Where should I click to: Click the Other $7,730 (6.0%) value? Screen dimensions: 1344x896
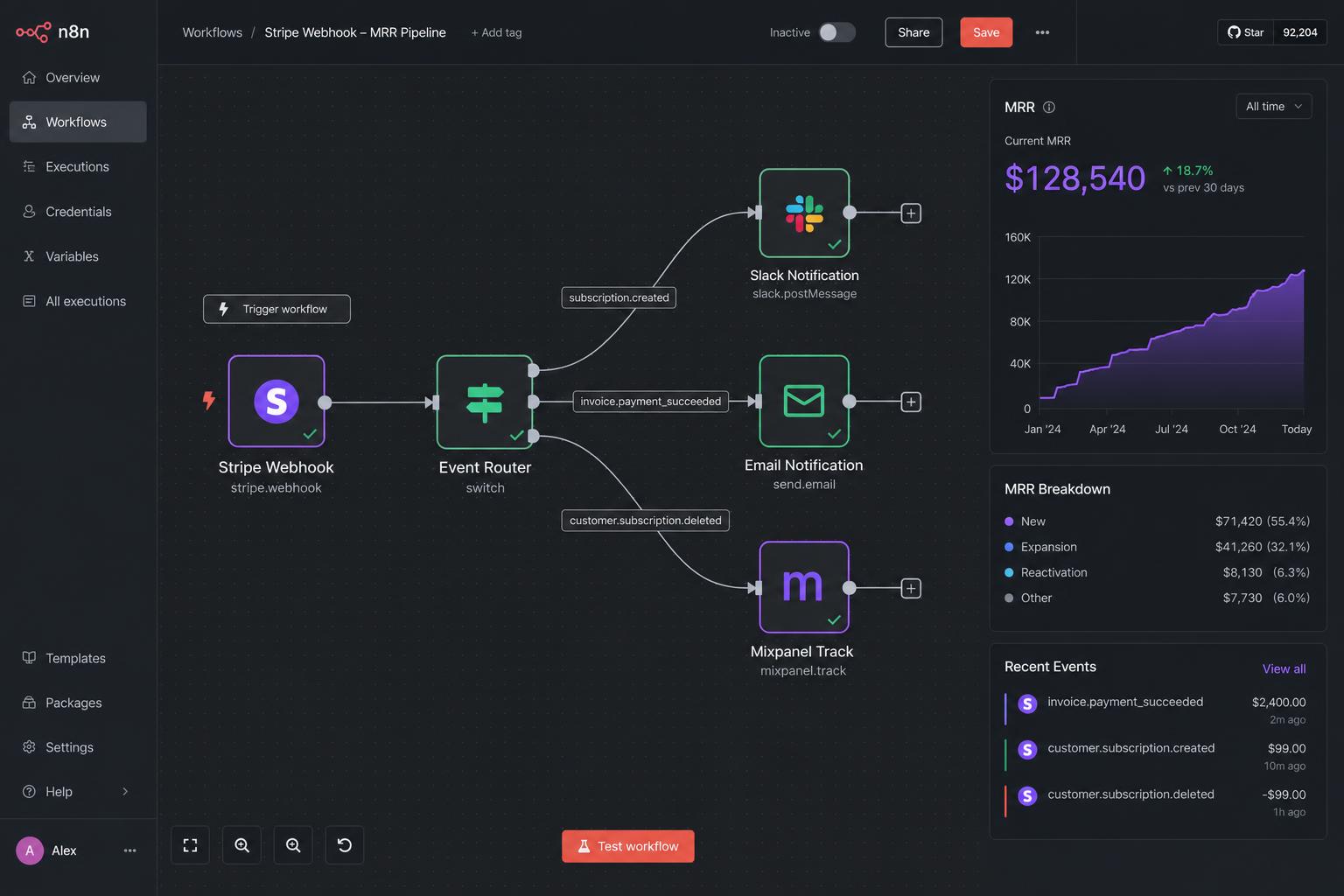[1266, 598]
